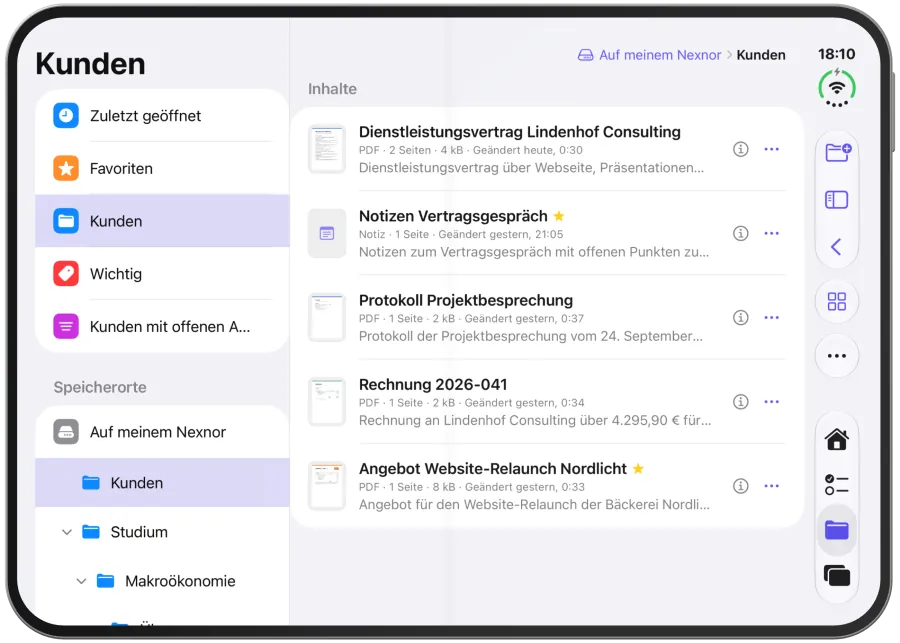Select the Studium folder in tree

[162, 532]
